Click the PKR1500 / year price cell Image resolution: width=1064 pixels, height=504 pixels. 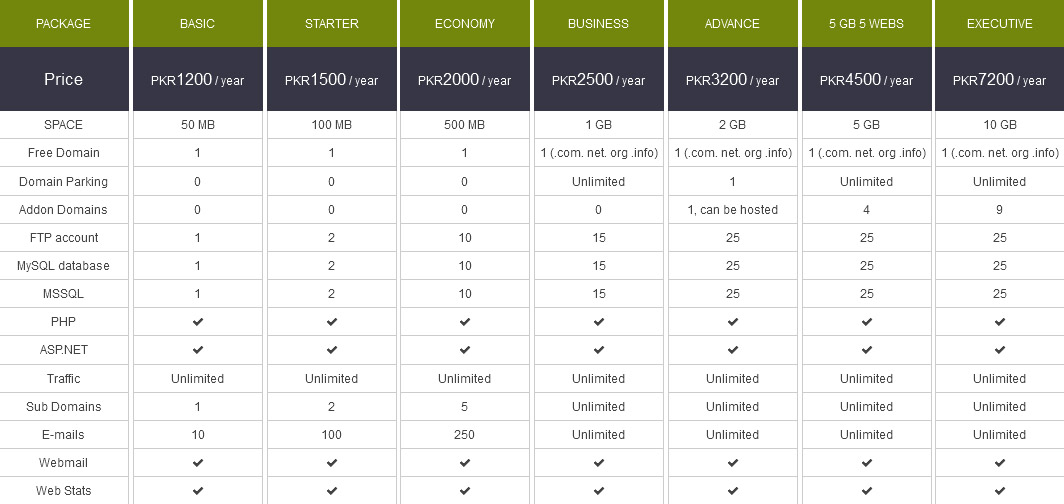point(331,79)
